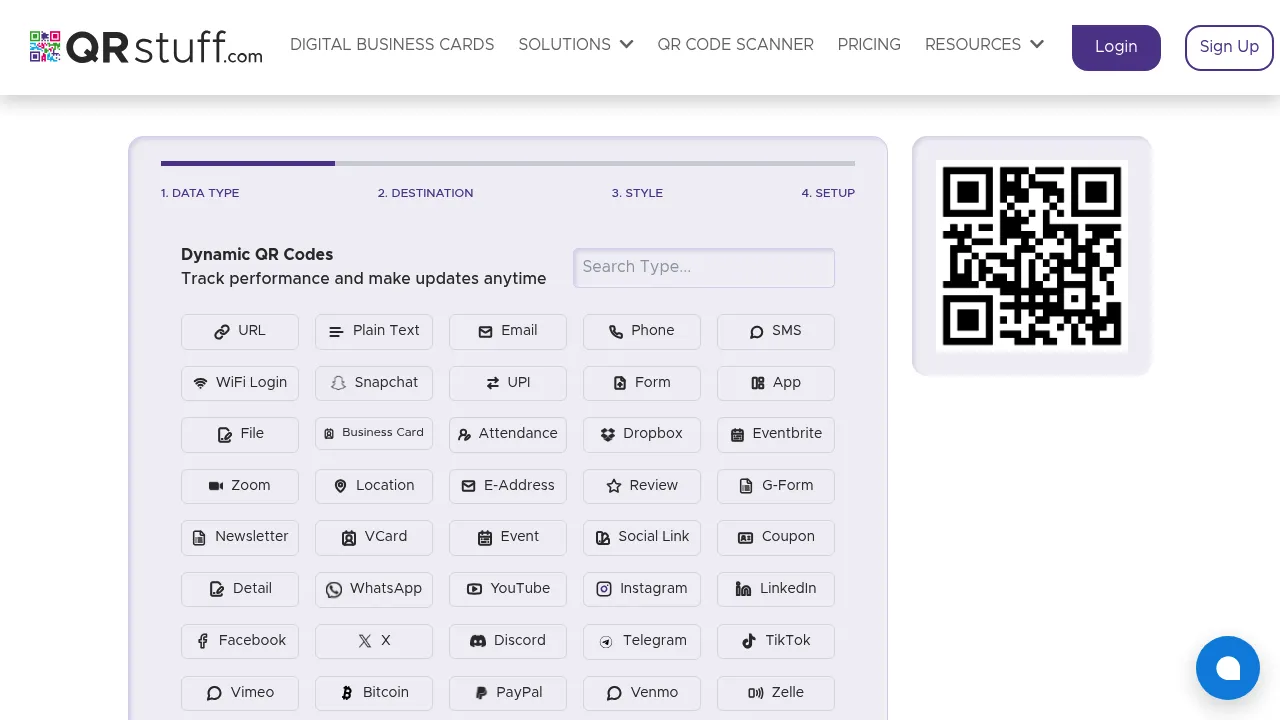1280x720 pixels.
Task: Click the Login button
Action: (1116, 47)
